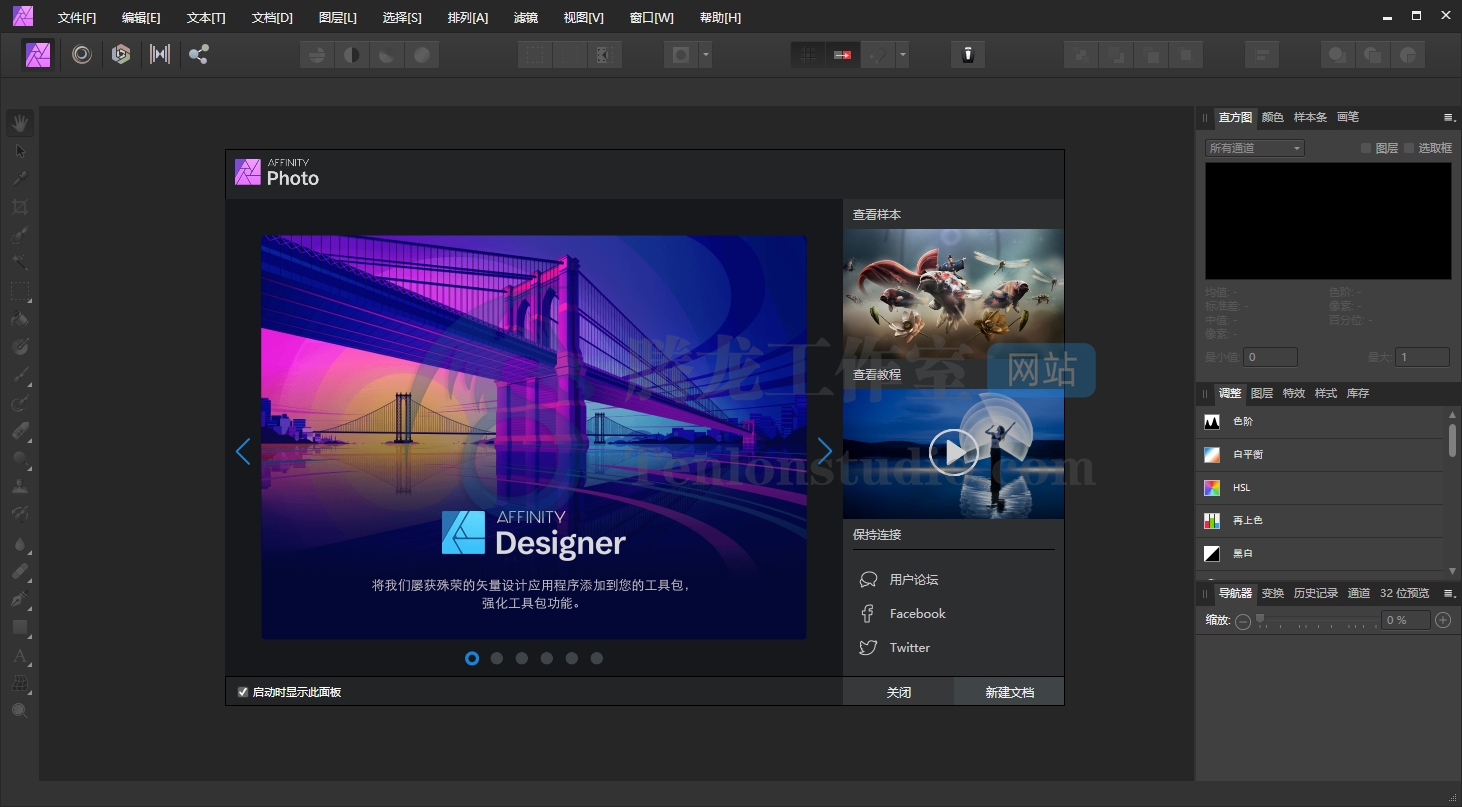The image size is (1462, 807).
Task: Enable the 图层 checkbox in Histogram panel
Action: (x=1366, y=148)
